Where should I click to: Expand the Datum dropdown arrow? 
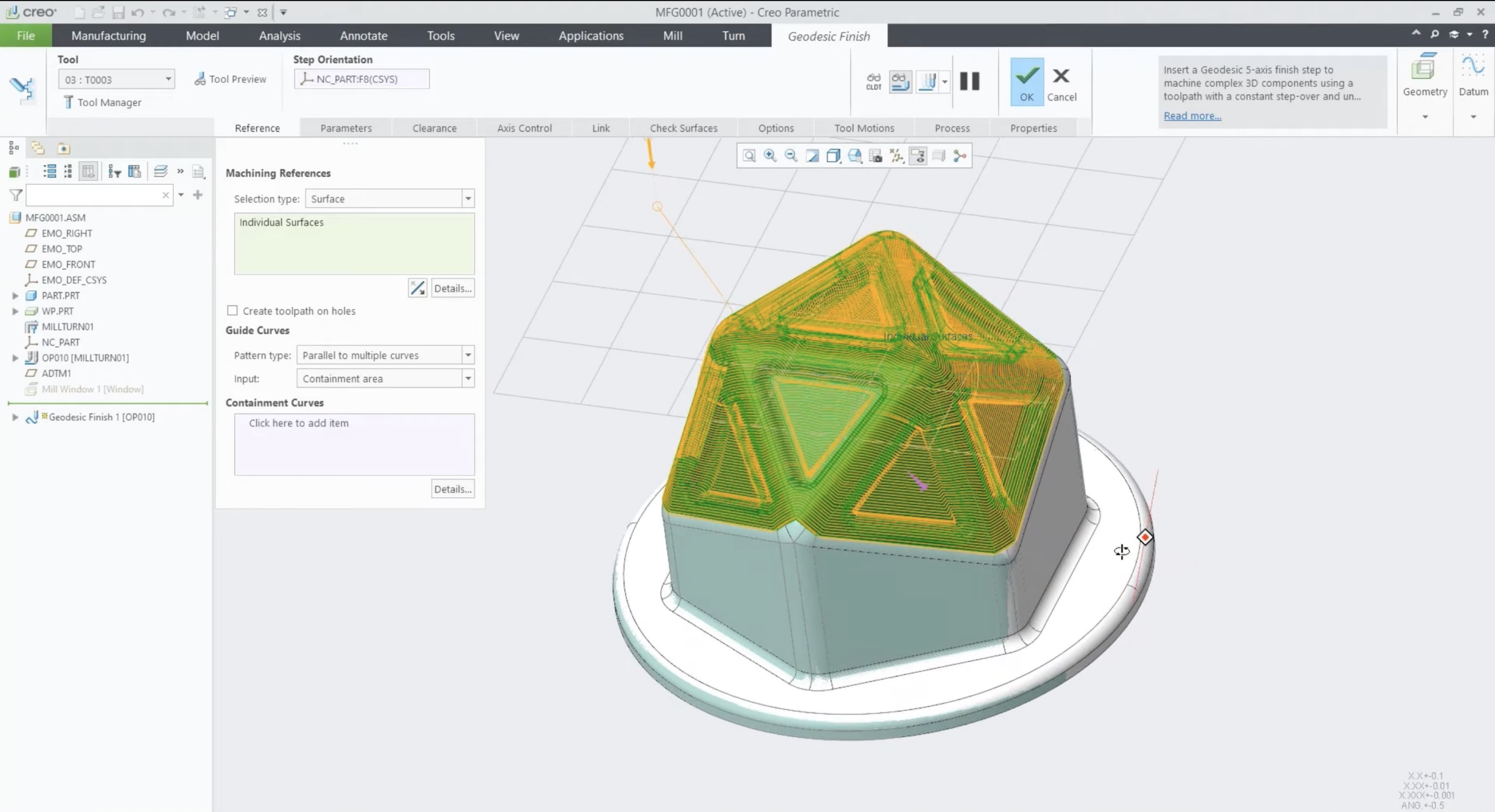coord(1473,117)
